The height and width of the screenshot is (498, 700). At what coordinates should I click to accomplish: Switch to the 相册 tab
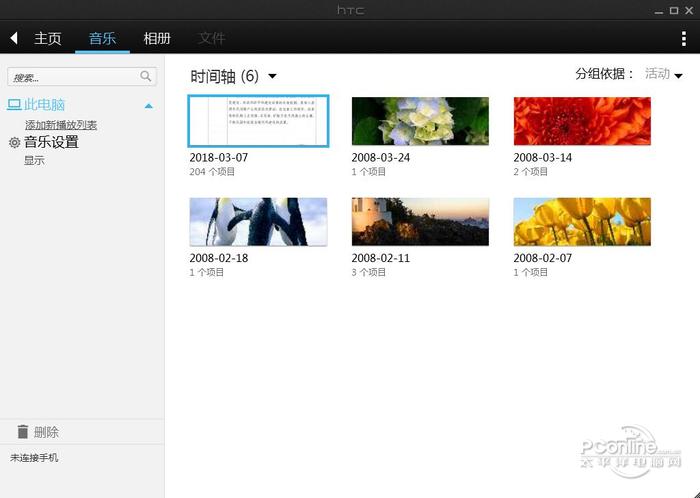(157, 38)
